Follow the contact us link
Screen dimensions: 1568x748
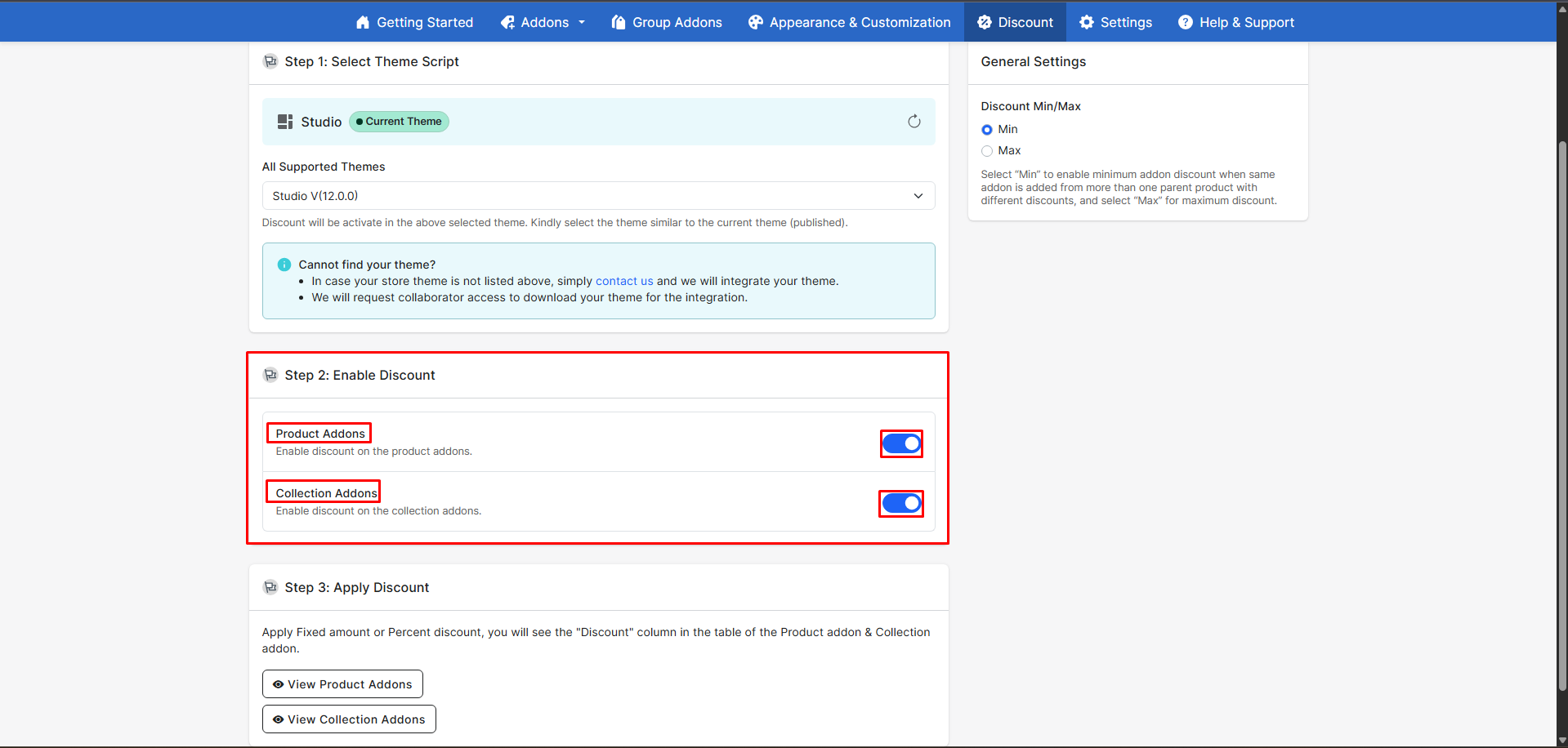[624, 281]
